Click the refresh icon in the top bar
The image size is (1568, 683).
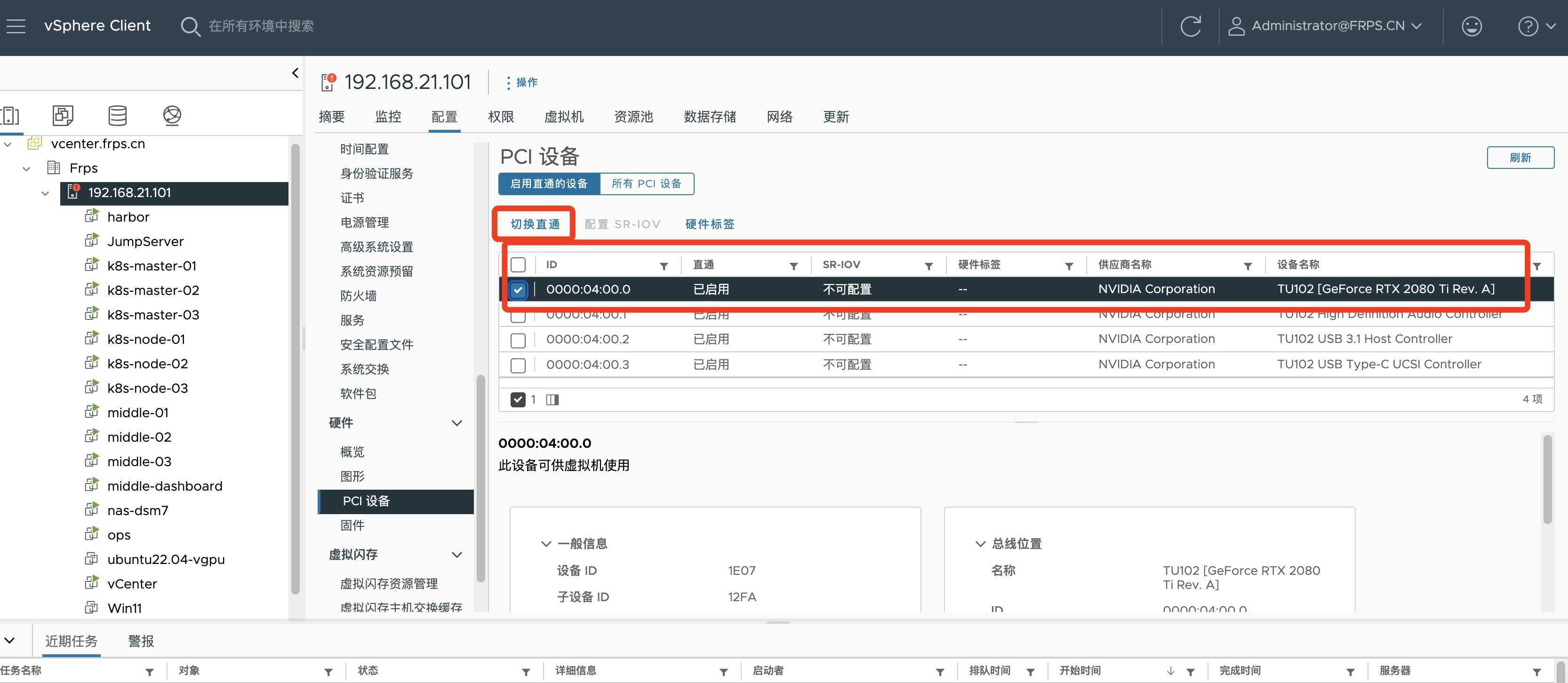pos(1191,25)
